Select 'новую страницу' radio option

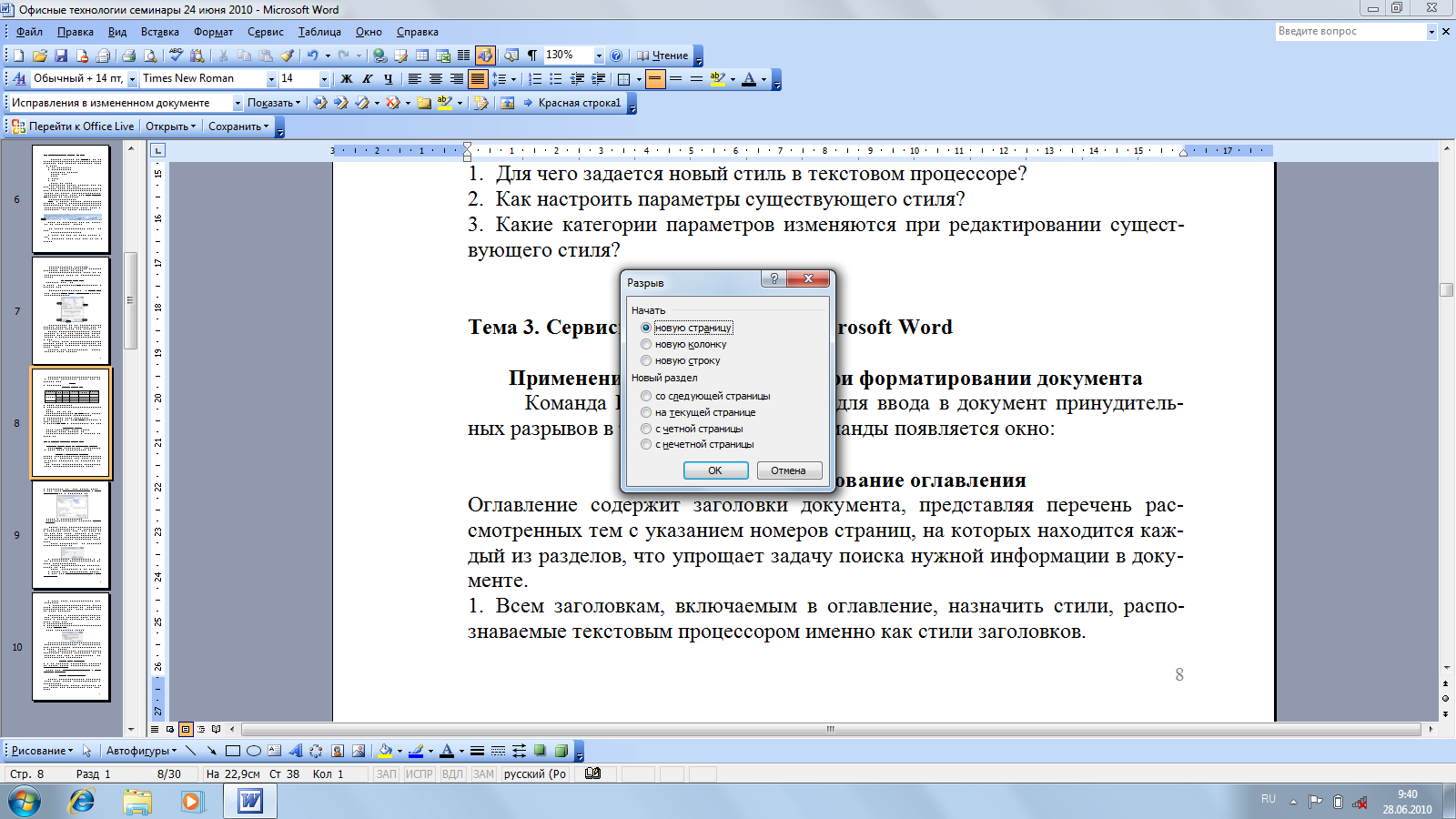[687, 328]
